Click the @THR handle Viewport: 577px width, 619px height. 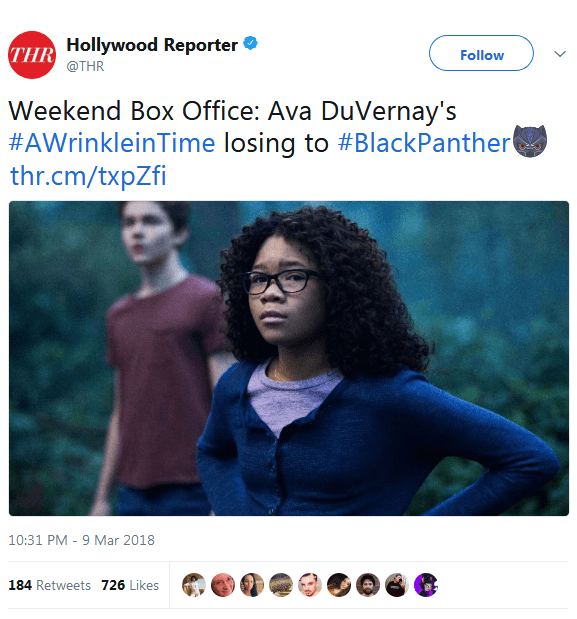coord(85,66)
